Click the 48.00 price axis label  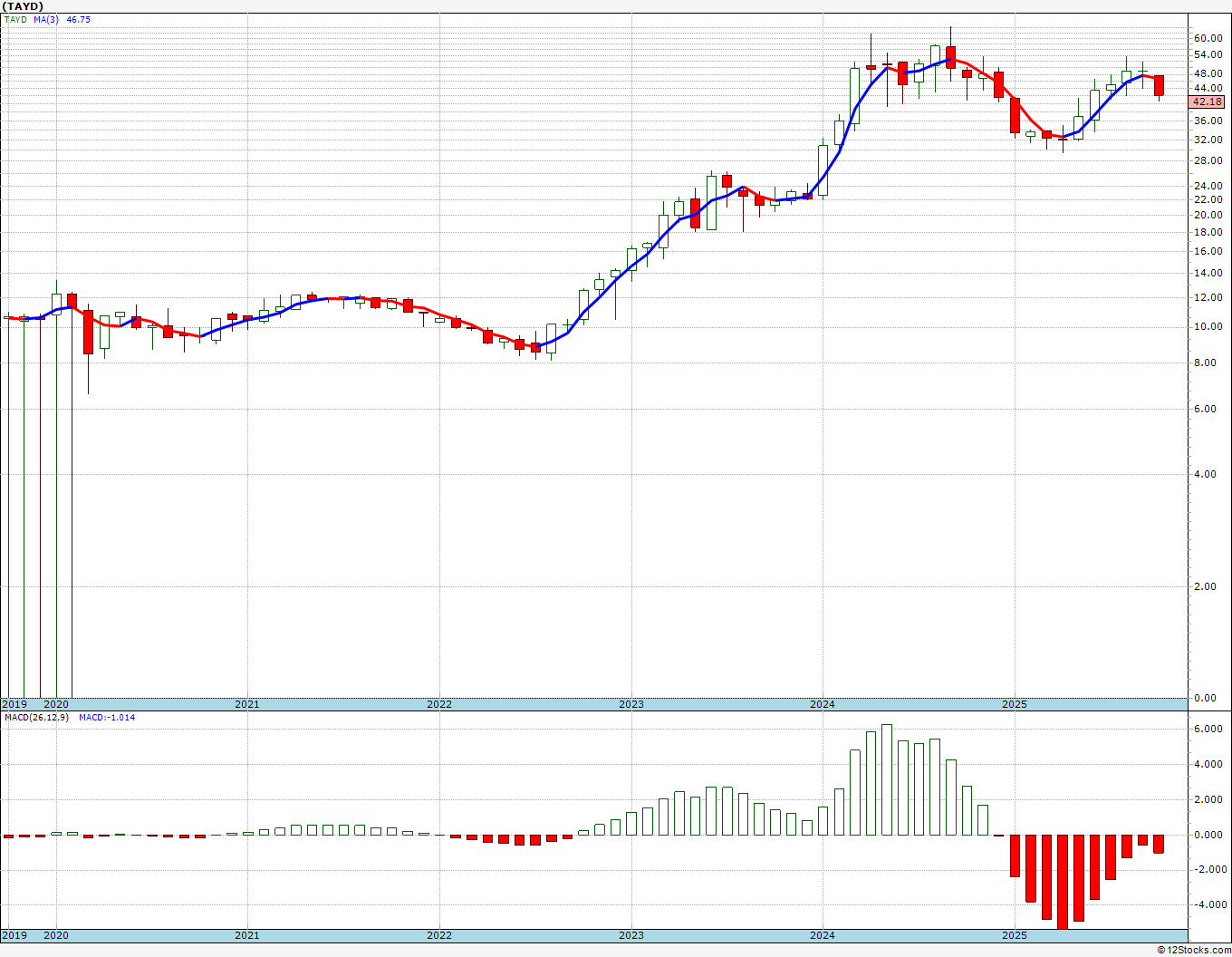point(1208,74)
